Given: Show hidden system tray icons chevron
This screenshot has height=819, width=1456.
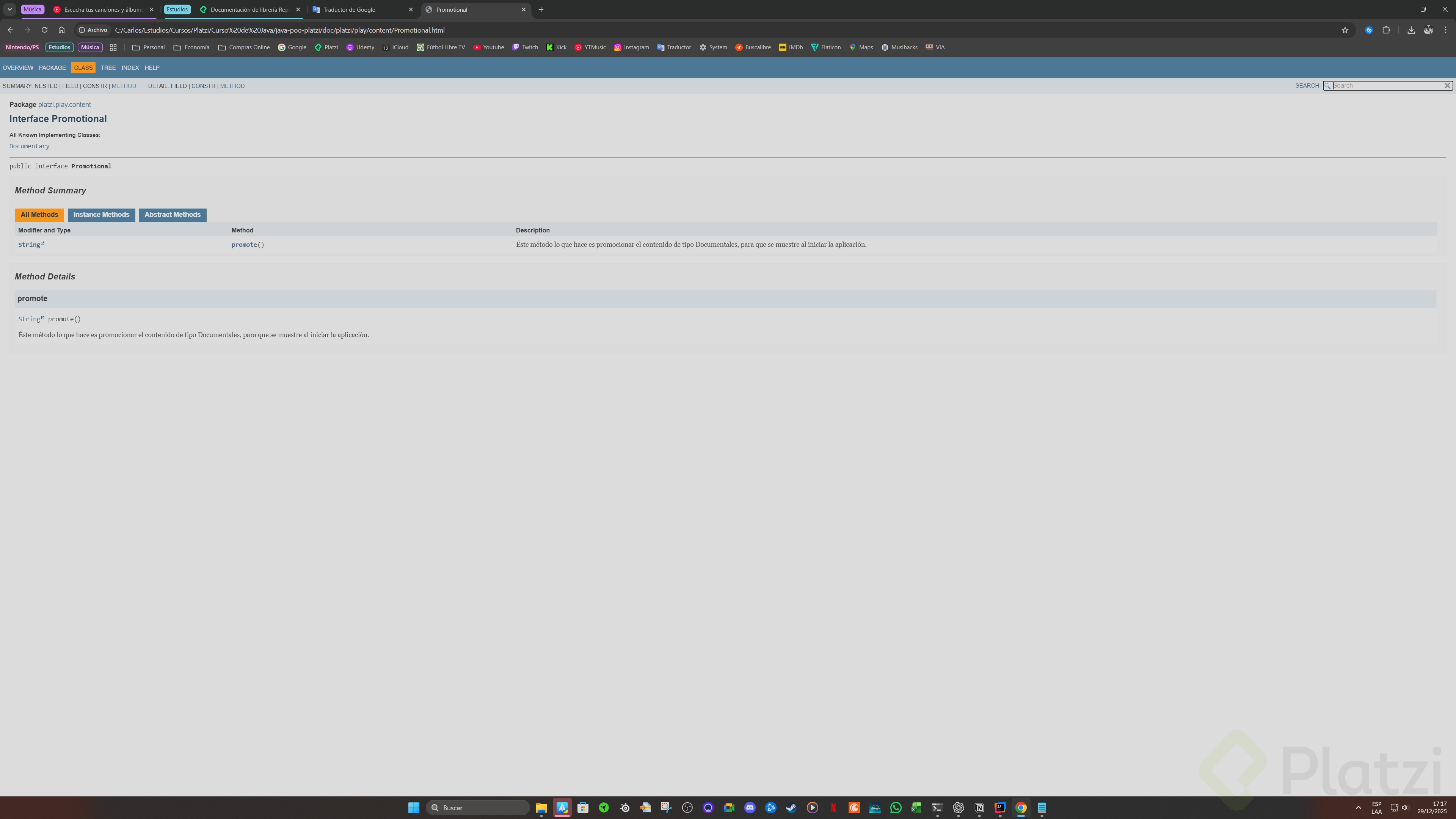Looking at the screenshot, I should click(x=1358, y=808).
